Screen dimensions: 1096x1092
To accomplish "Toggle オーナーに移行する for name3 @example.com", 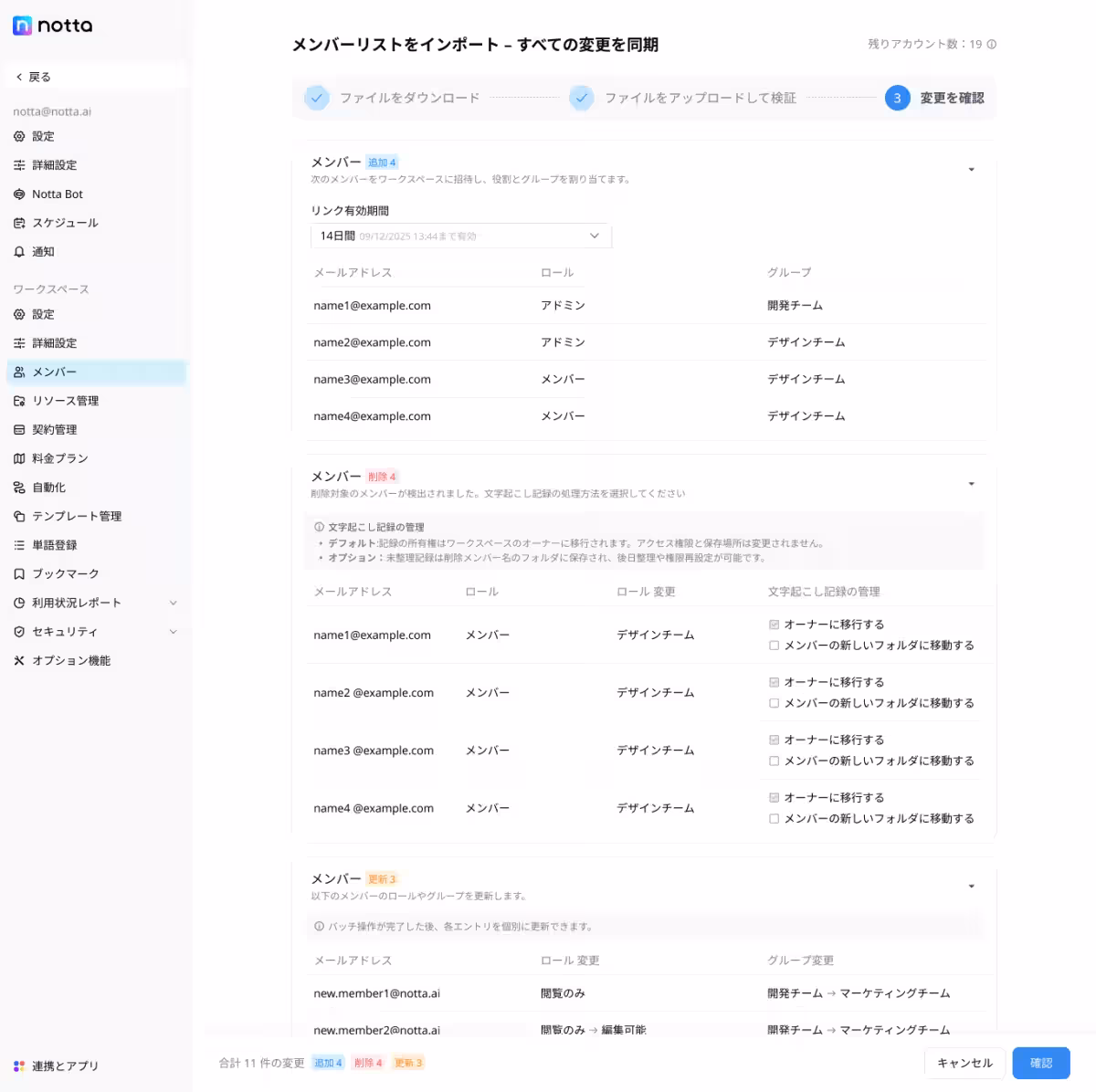I will [774, 740].
